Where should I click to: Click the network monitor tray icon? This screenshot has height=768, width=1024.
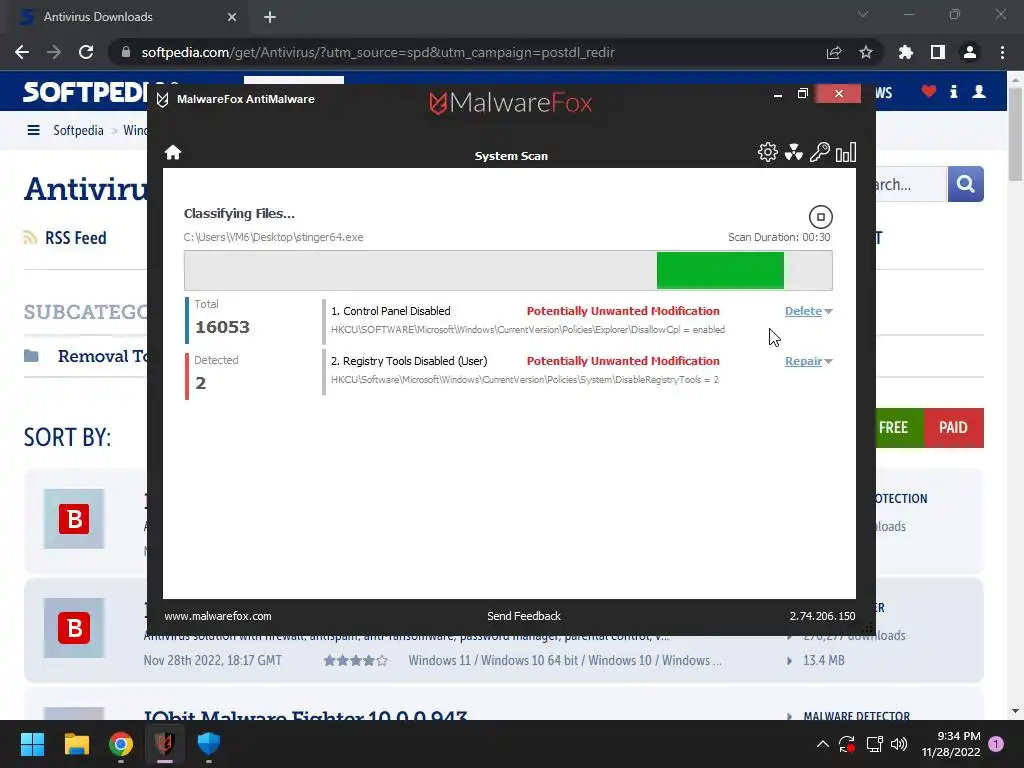(x=874, y=744)
